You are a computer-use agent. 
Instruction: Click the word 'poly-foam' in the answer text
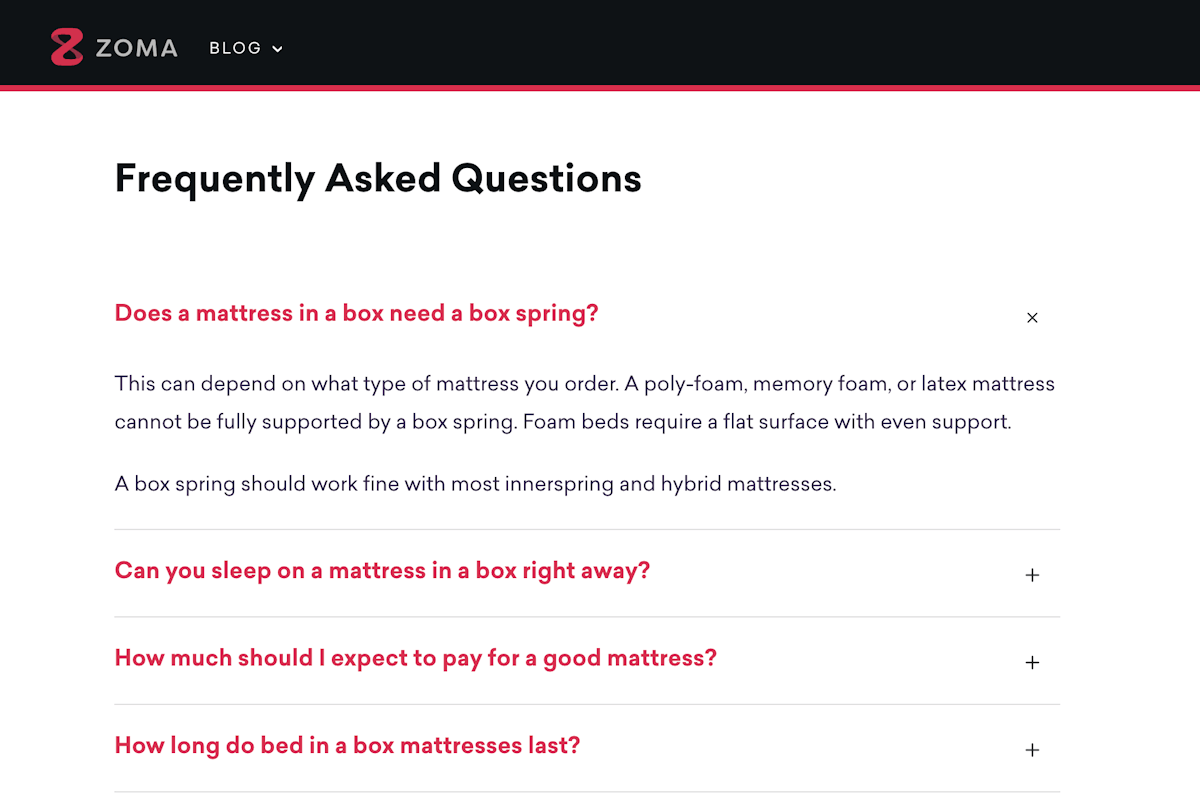(x=677, y=385)
